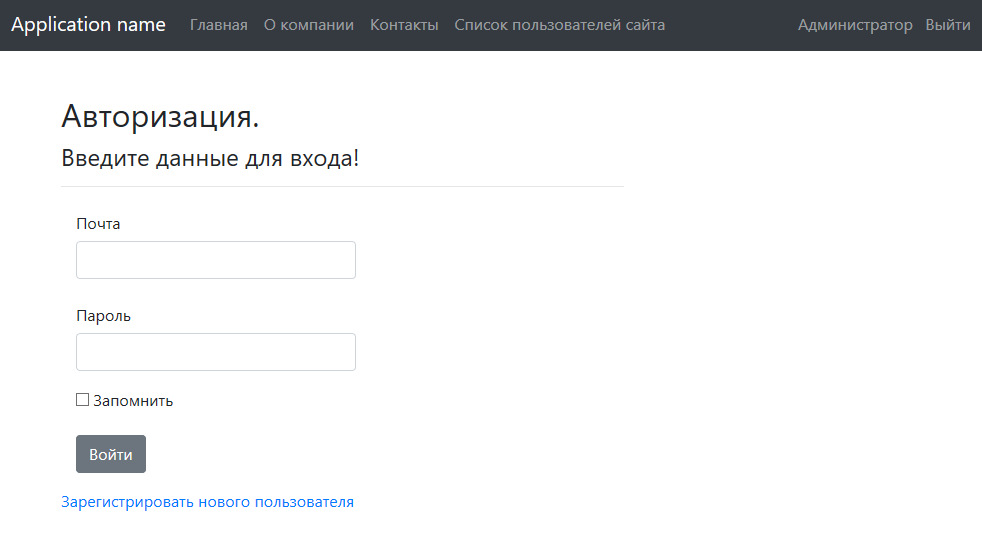This screenshot has height=535, width=982.
Task: Open the Контакты nav link
Action: click(404, 25)
